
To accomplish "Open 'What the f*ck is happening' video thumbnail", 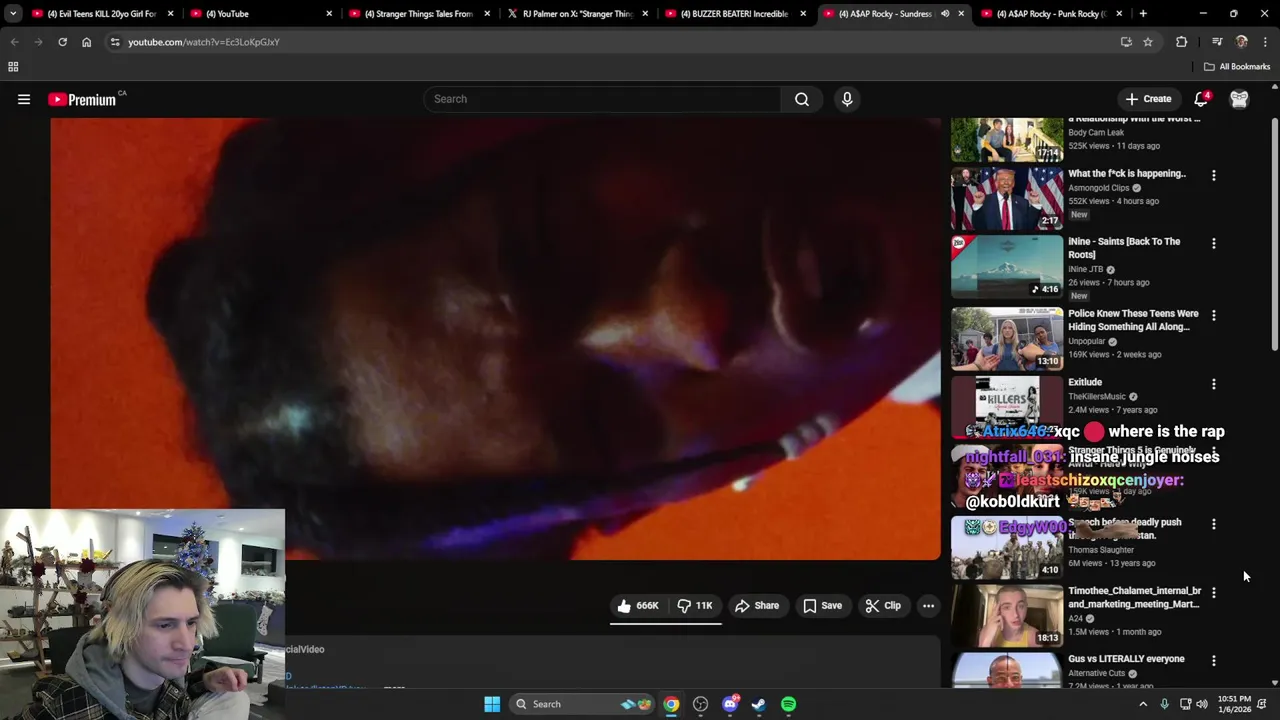I will point(1007,198).
